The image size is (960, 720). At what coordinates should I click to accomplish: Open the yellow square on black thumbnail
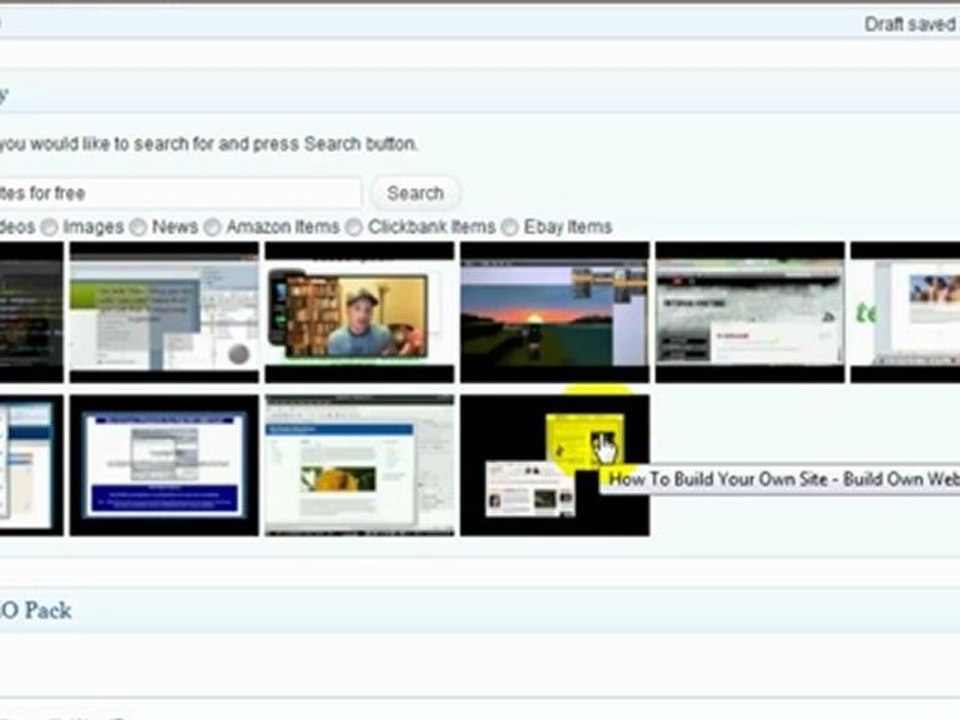tap(555, 465)
